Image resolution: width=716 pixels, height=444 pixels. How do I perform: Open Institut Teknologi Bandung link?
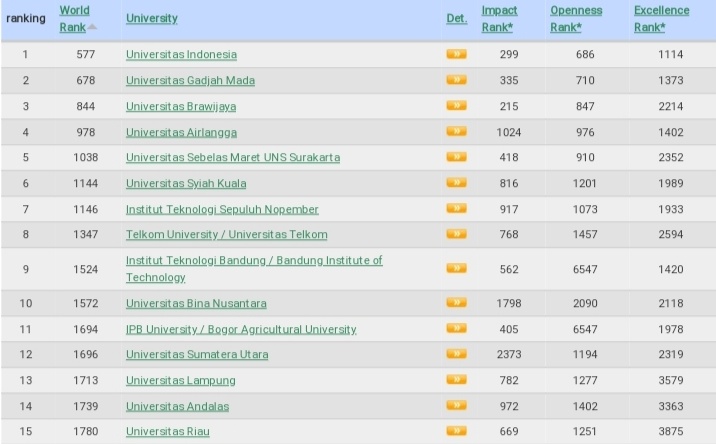254,269
